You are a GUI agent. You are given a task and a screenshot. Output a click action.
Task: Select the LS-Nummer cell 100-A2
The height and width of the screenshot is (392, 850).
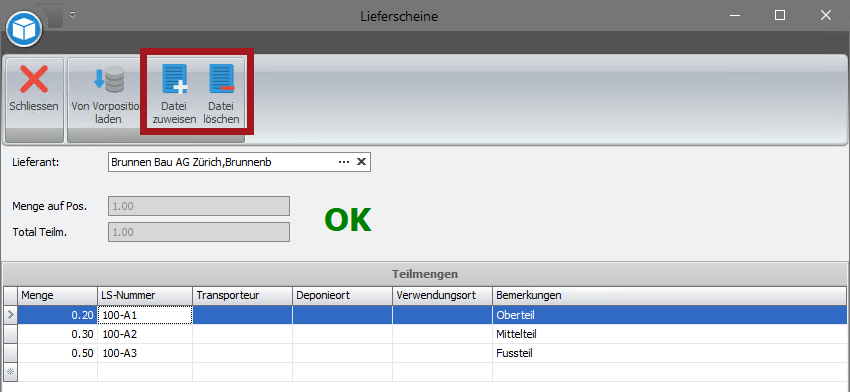(x=145, y=334)
